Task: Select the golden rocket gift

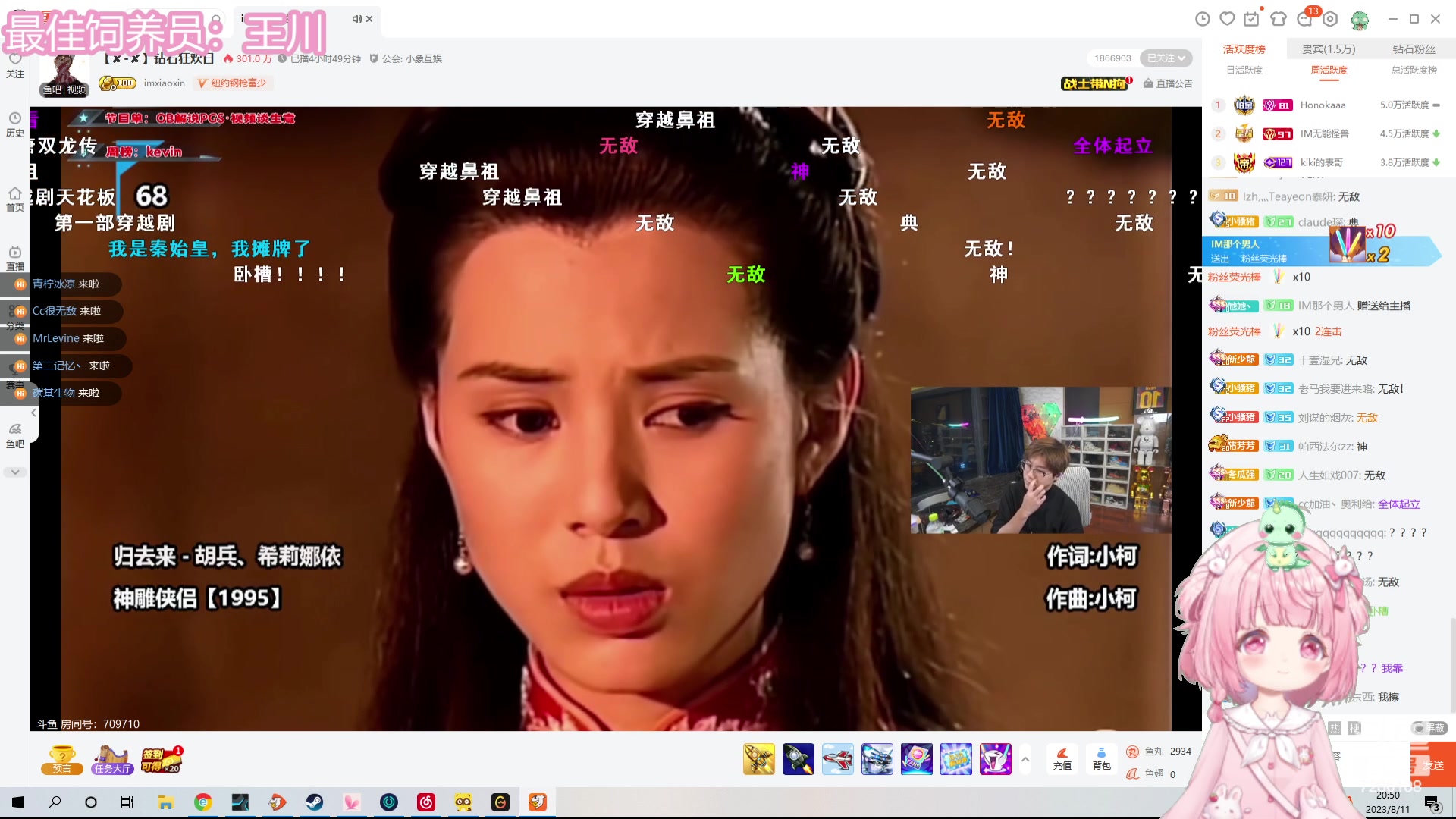Action: point(759,759)
